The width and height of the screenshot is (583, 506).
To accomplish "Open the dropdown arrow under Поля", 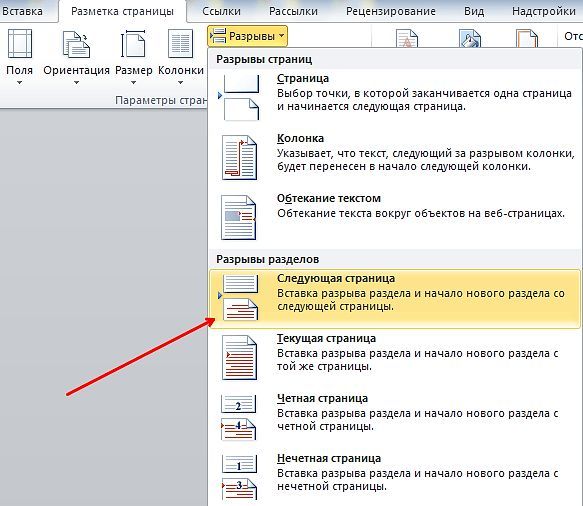I will 19,83.
